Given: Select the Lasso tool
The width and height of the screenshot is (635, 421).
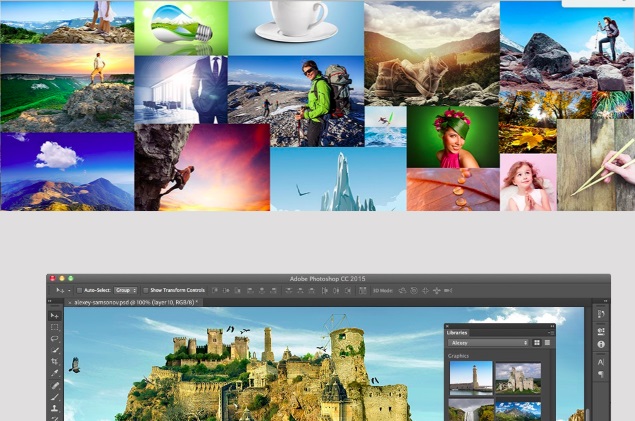Looking at the screenshot, I should tap(55, 339).
